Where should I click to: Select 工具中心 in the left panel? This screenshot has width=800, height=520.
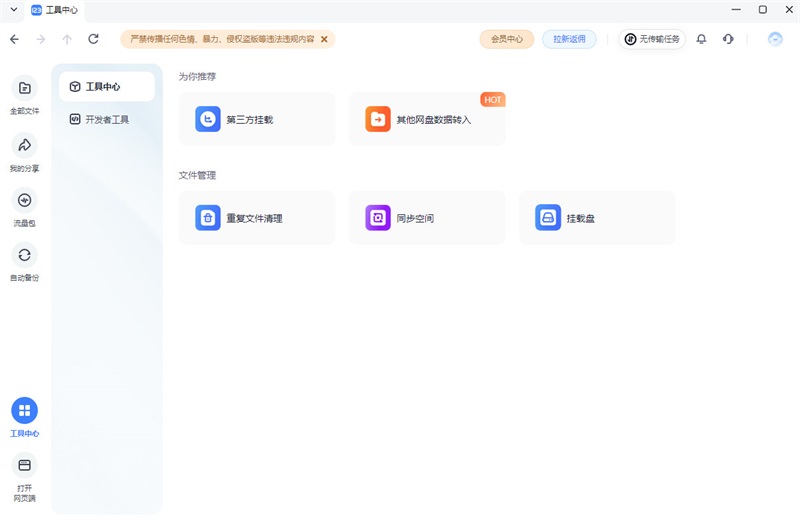pos(107,87)
